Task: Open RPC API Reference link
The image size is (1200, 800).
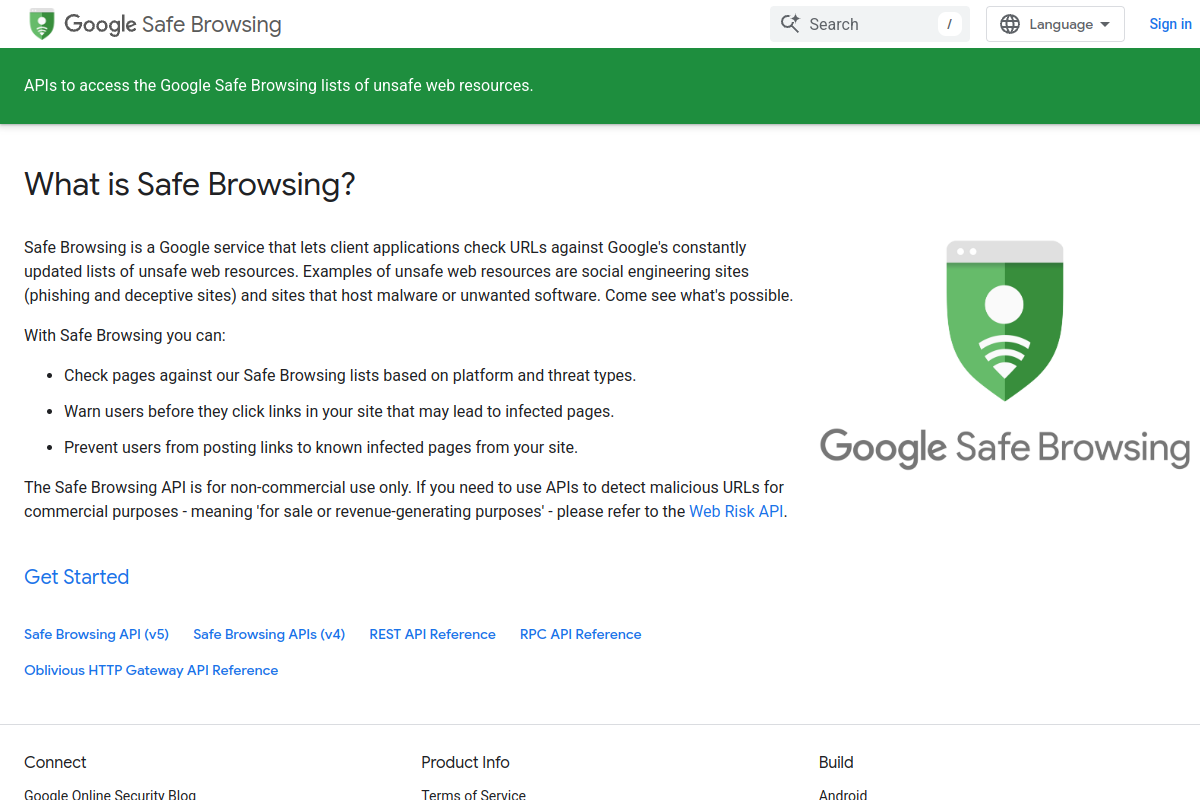Action: 581,634
